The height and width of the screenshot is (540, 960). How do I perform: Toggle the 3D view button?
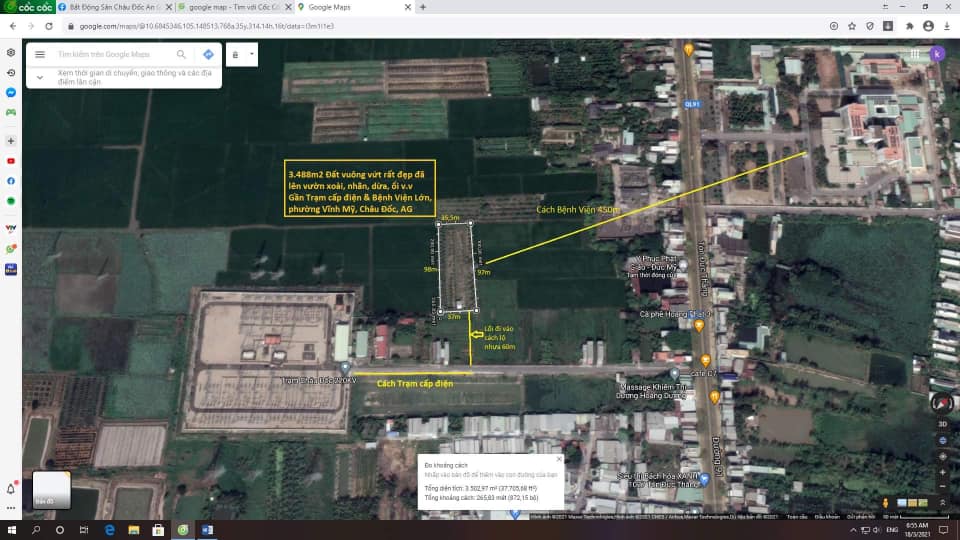(942, 424)
